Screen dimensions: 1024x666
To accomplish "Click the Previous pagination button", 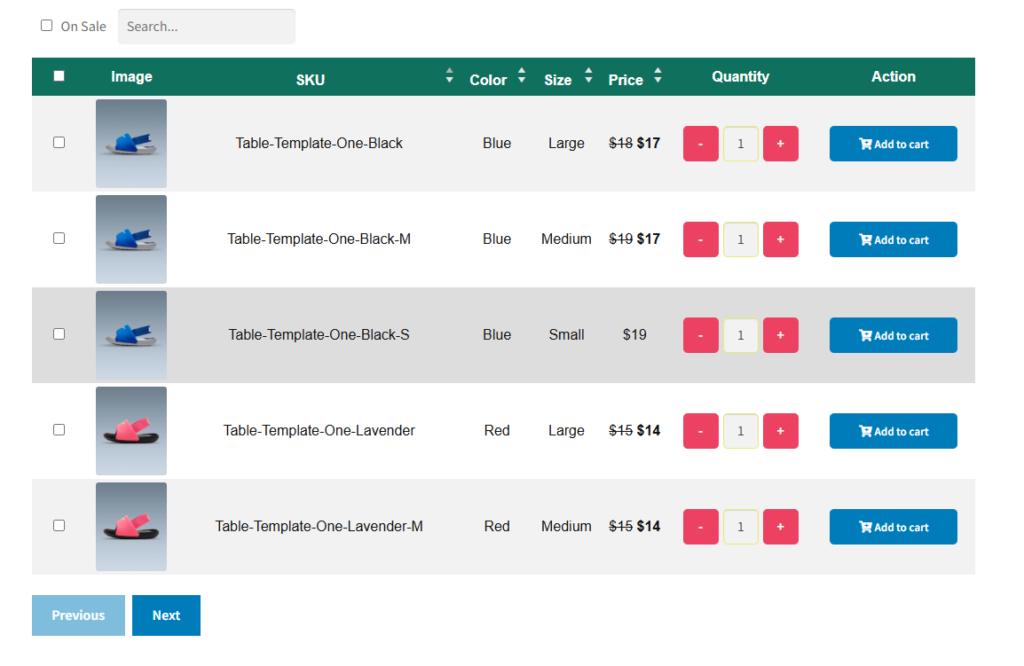I will click(78, 615).
